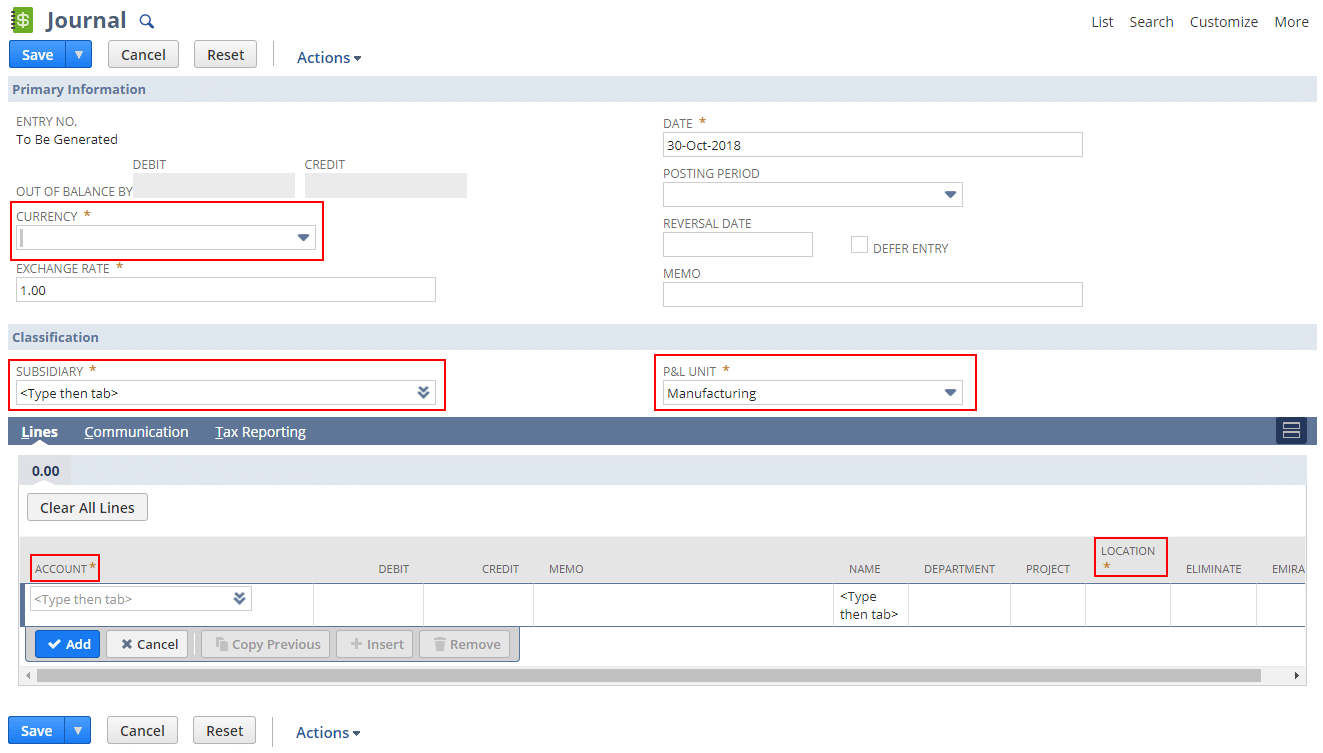This screenshot has height=753, width=1323.
Task: Click the Journal record icon
Action: click(x=21, y=20)
